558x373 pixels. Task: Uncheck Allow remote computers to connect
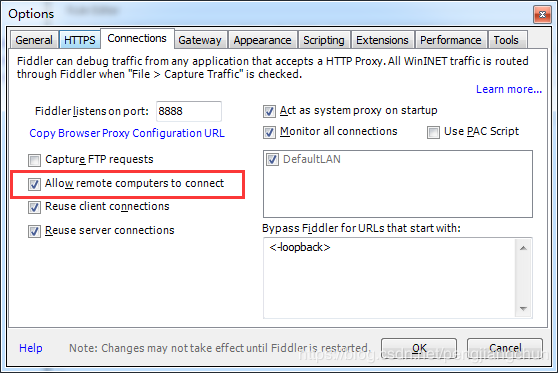[35, 184]
